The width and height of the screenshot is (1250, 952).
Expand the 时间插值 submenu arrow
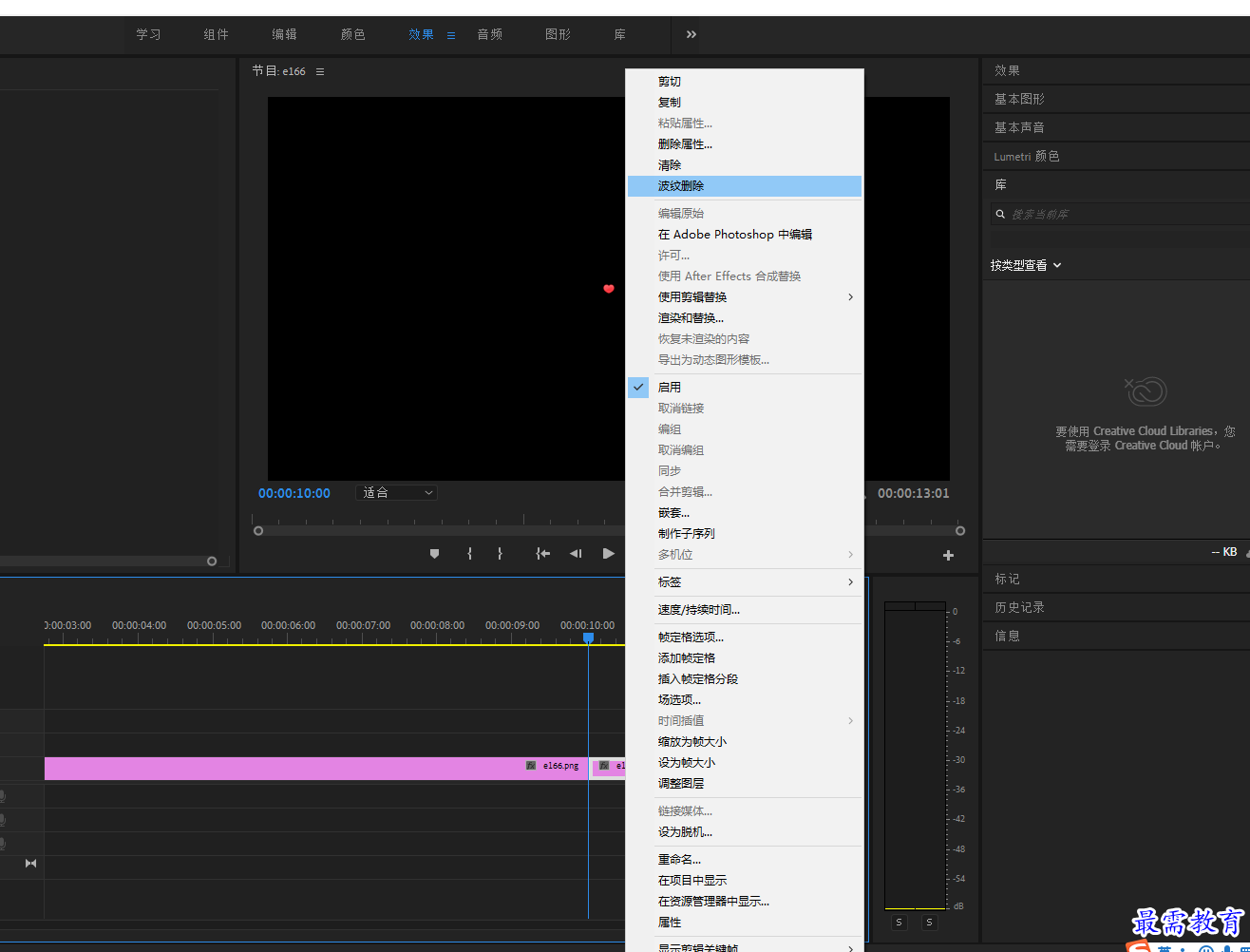point(850,721)
